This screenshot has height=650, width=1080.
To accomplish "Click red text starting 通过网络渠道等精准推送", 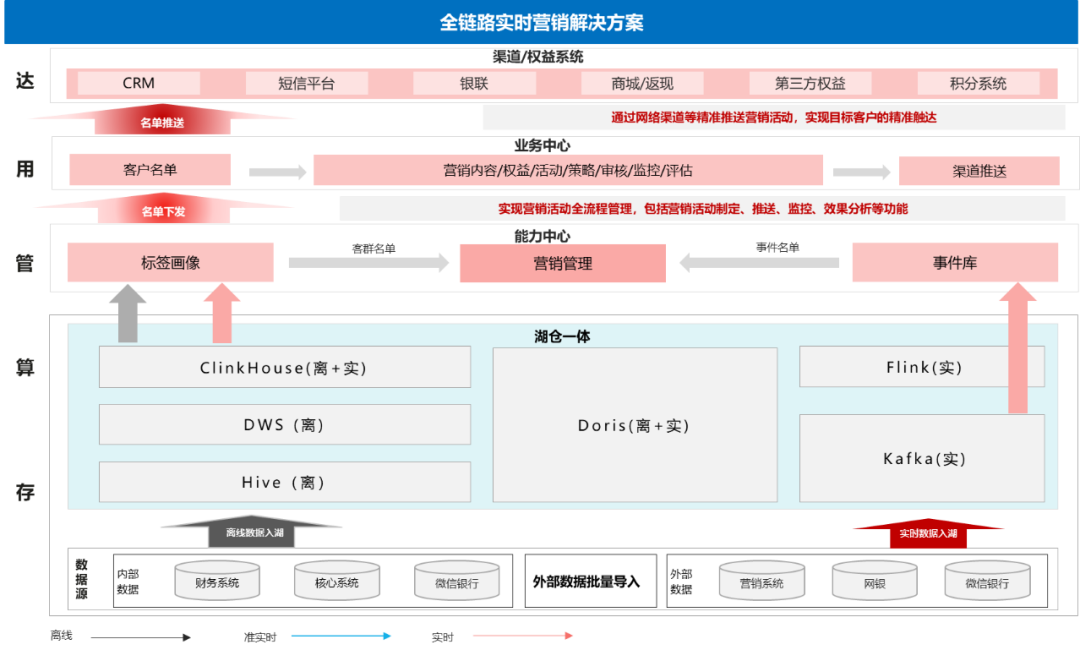I will point(773,117).
